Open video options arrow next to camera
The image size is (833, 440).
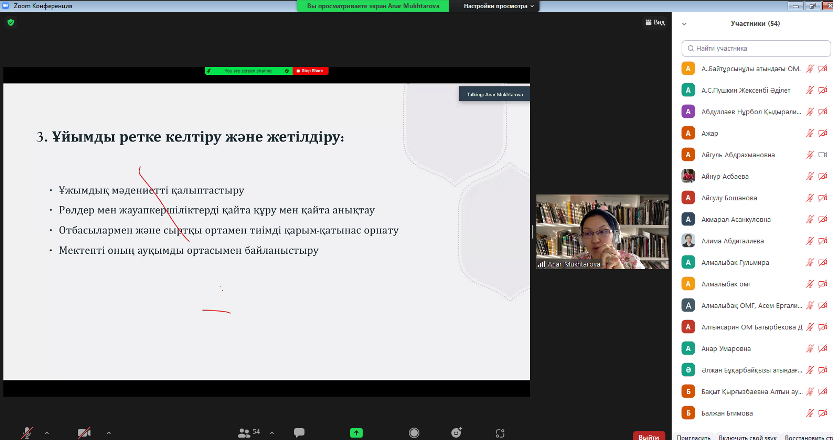pos(106,433)
